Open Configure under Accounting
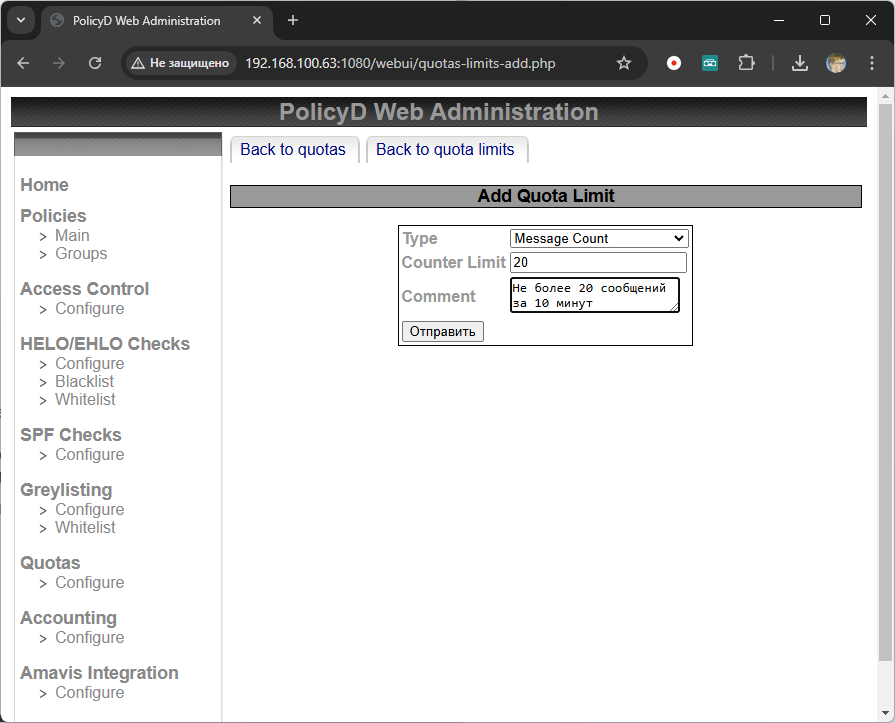The width and height of the screenshot is (895, 723). 90,637
